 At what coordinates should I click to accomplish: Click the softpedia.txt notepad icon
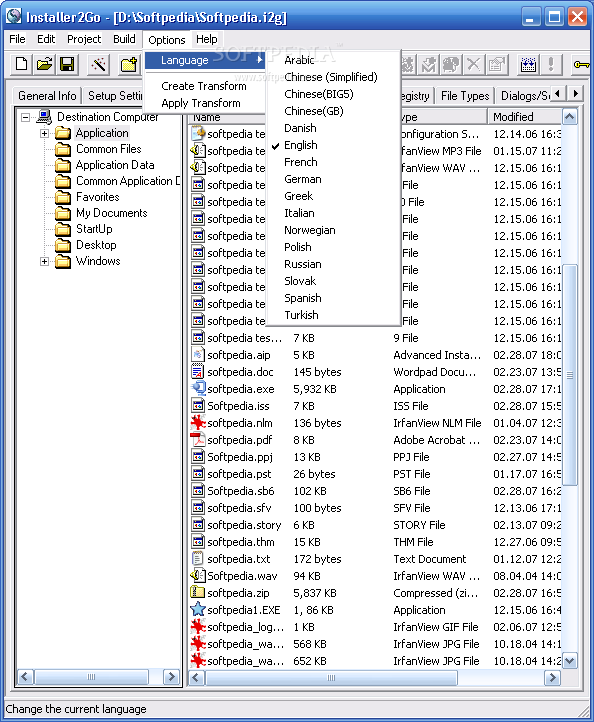(x=198, y=559)
